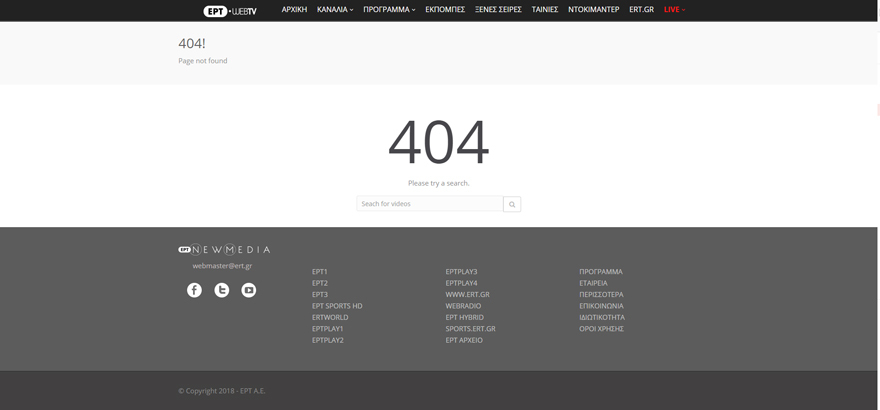Open the YouTube social icon

pyautogui.click(x=249, y=290)
